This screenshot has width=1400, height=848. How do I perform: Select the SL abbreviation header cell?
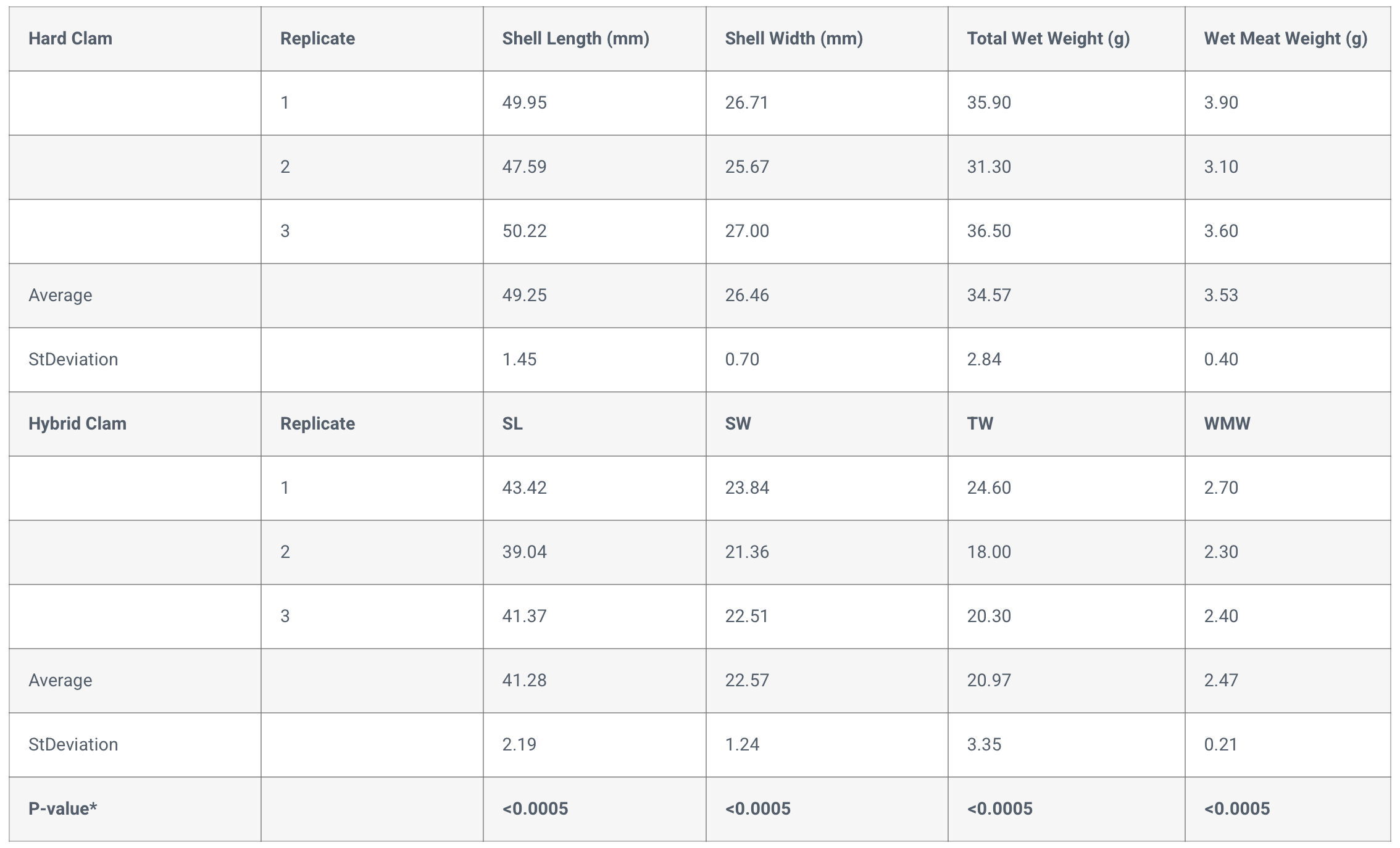coord(512,424)
